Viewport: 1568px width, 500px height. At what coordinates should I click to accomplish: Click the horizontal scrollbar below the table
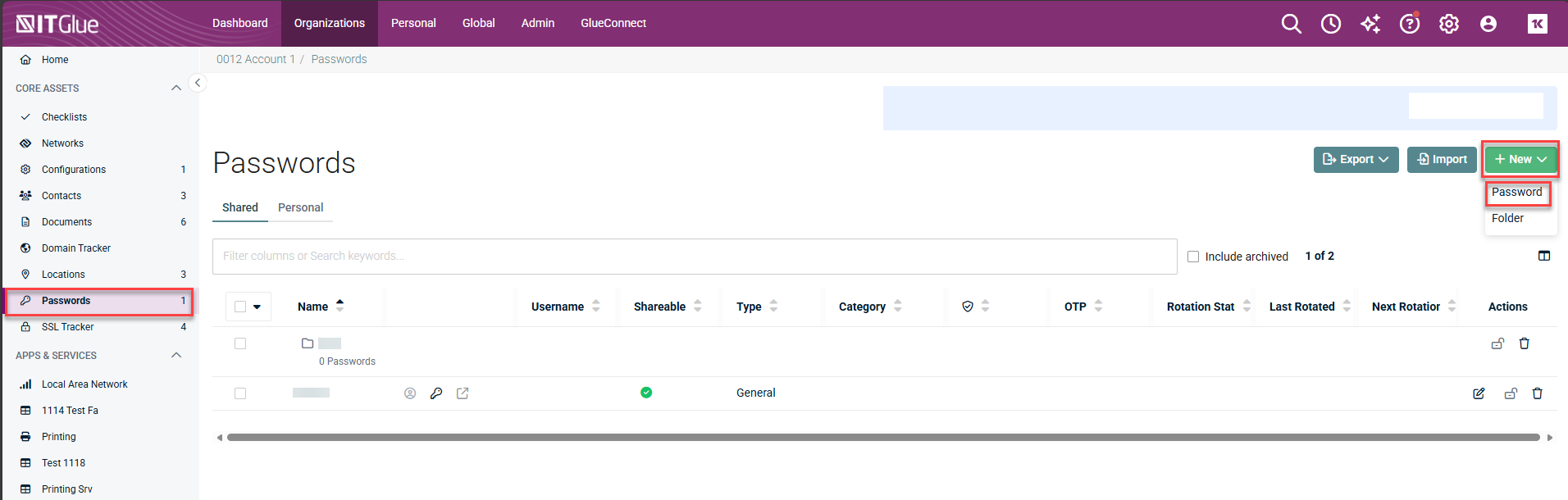[882, 438]
